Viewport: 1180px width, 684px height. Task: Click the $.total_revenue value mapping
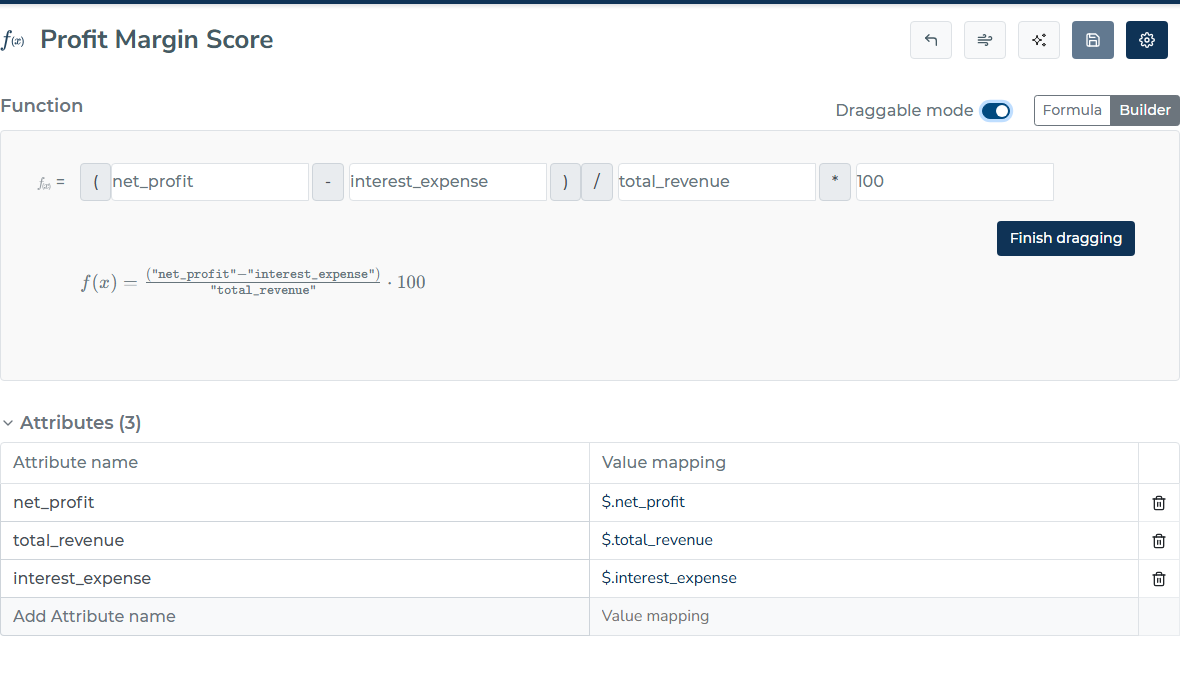tap(864, 540)
